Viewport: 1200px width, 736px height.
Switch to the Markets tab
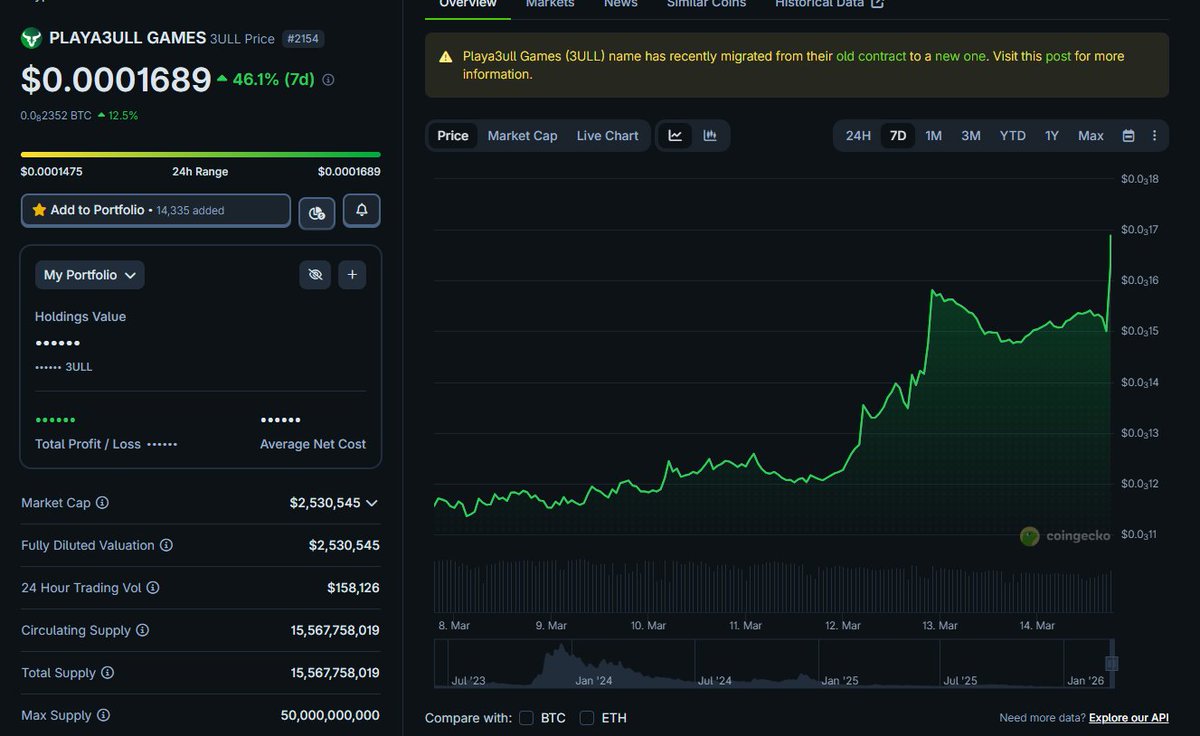click(x=550, y=4)
